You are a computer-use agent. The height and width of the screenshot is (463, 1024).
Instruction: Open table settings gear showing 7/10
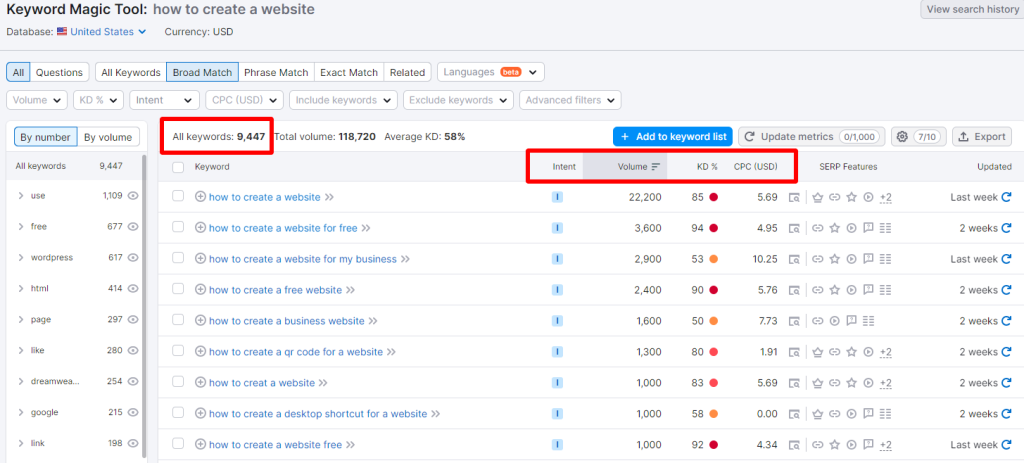[x=918, y=136]
